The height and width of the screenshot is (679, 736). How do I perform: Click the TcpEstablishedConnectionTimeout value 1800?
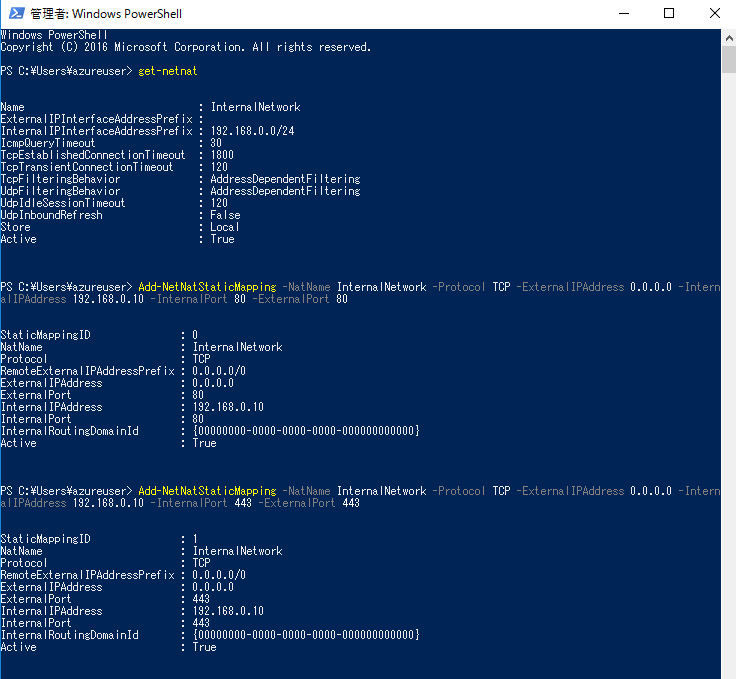coord(222,155)
